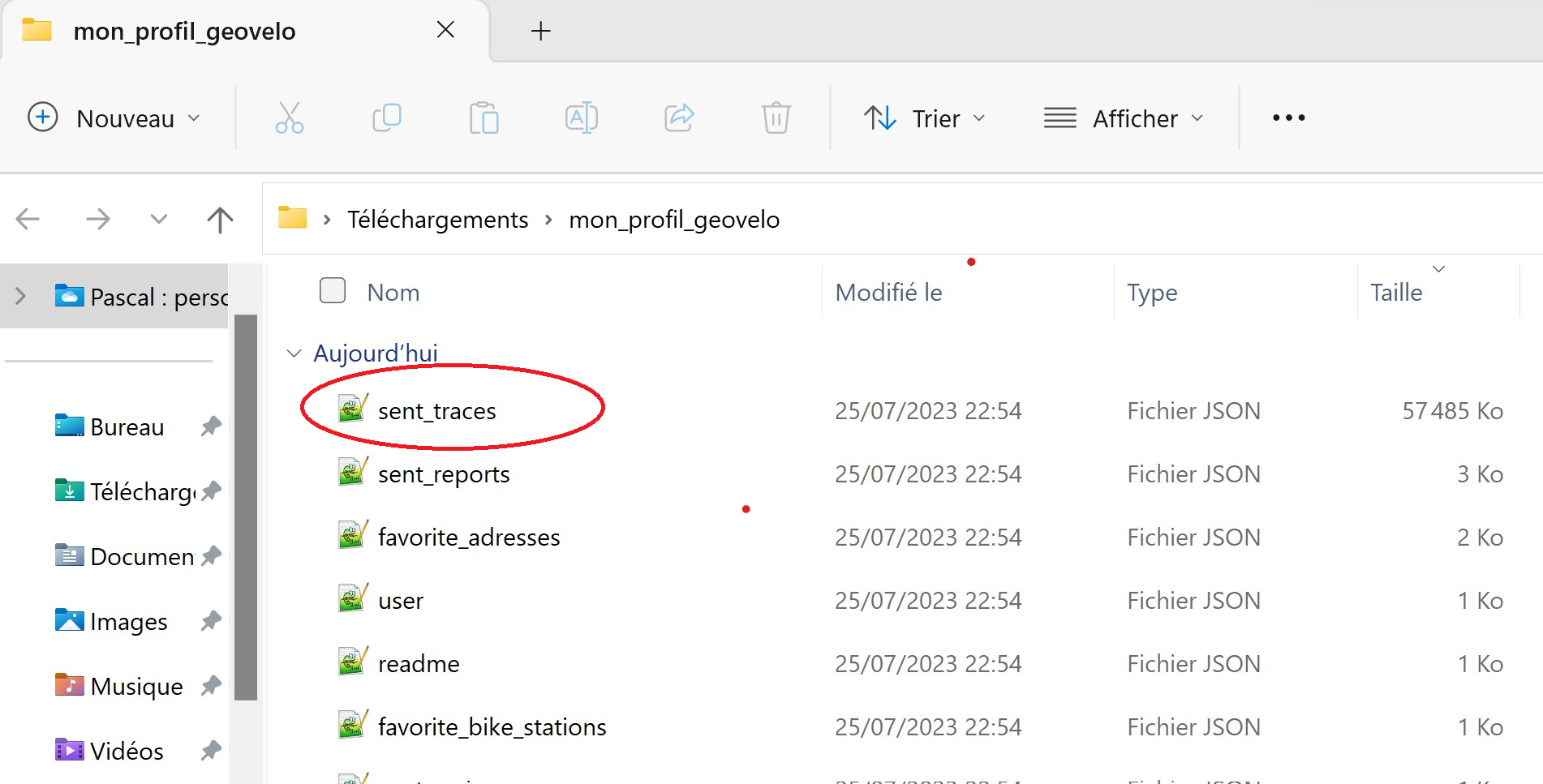This screenshot has width=1543, height=784.
Task: Select the Cut icon in the toolbar
Action: [290, 118]
